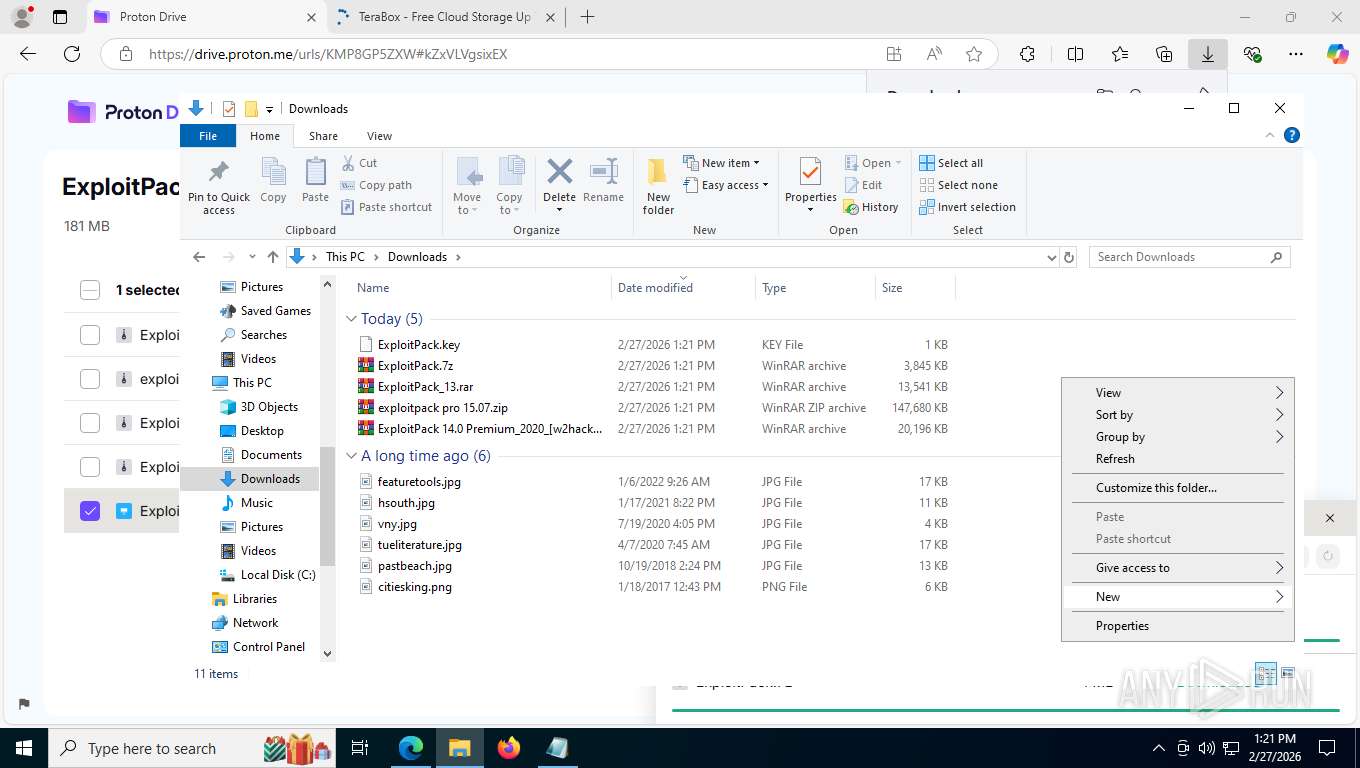This screenshot has height=768, width=1360.
Task: Open Microsoft Edge from the taskbar
Action: coord(411,748)
